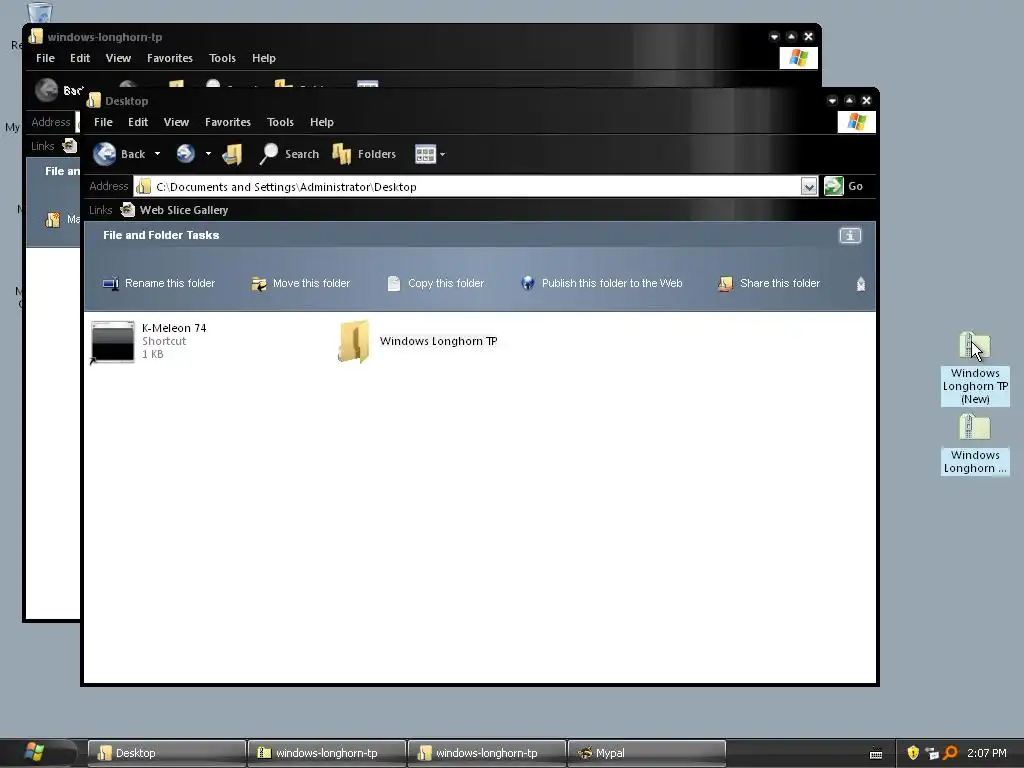Click folder icon inside the address bar
This screenshot has width=1024, height=768.
point(144,187)
